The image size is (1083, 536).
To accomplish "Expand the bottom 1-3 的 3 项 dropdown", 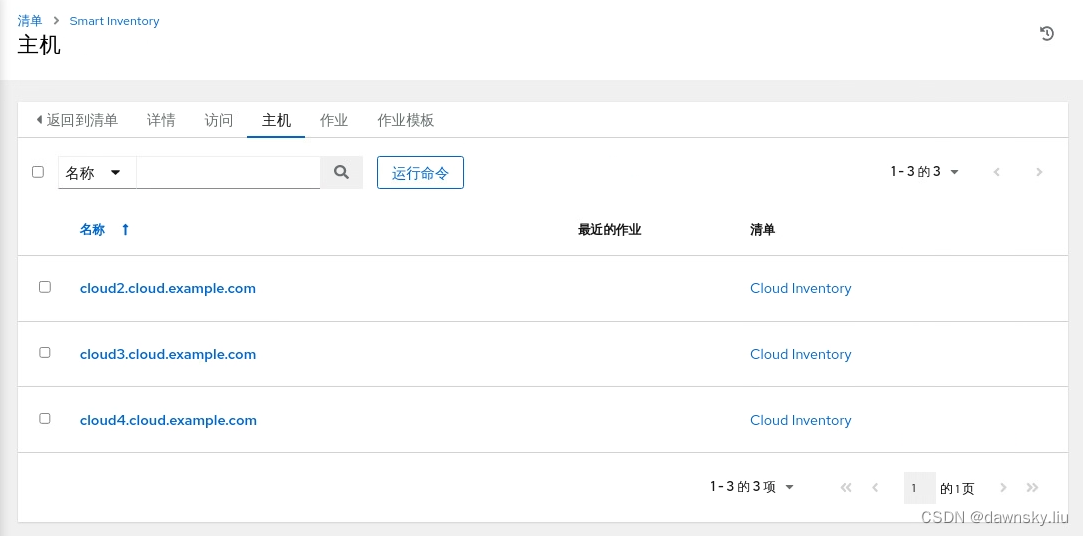I will pyautogui.click(x=751, y=487).
